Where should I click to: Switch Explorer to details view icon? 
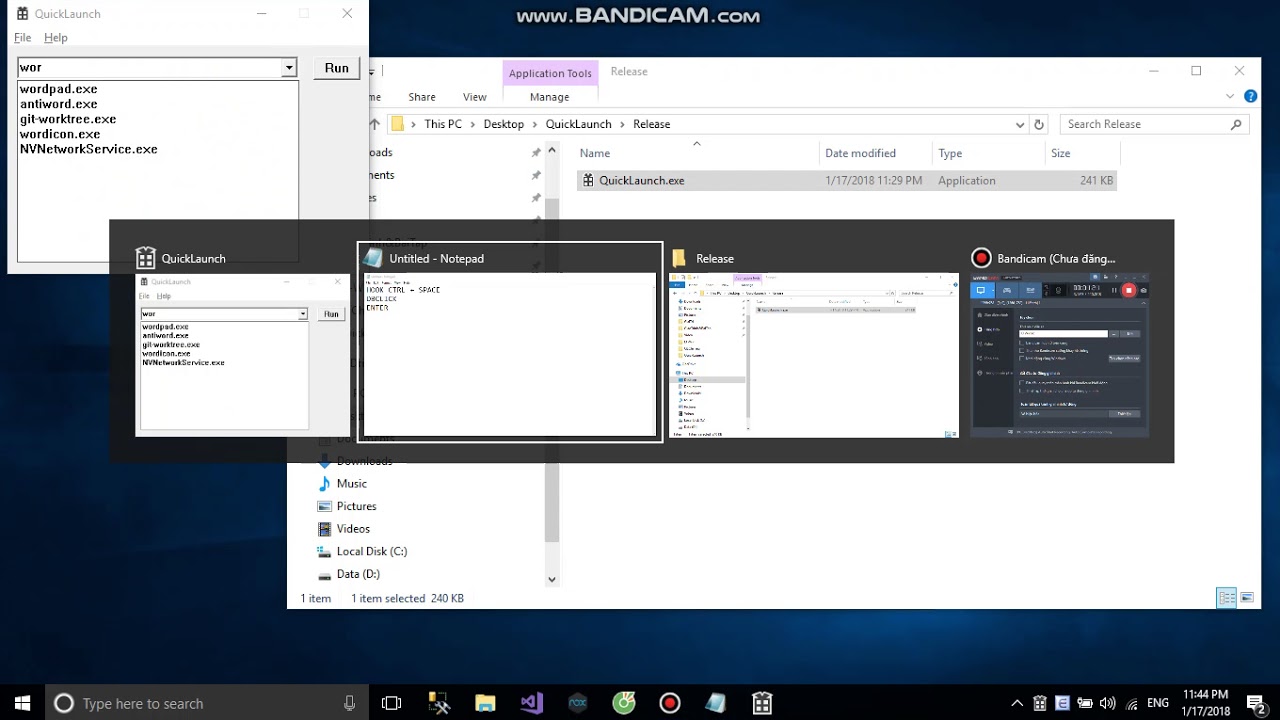(x=1226, y=598)
